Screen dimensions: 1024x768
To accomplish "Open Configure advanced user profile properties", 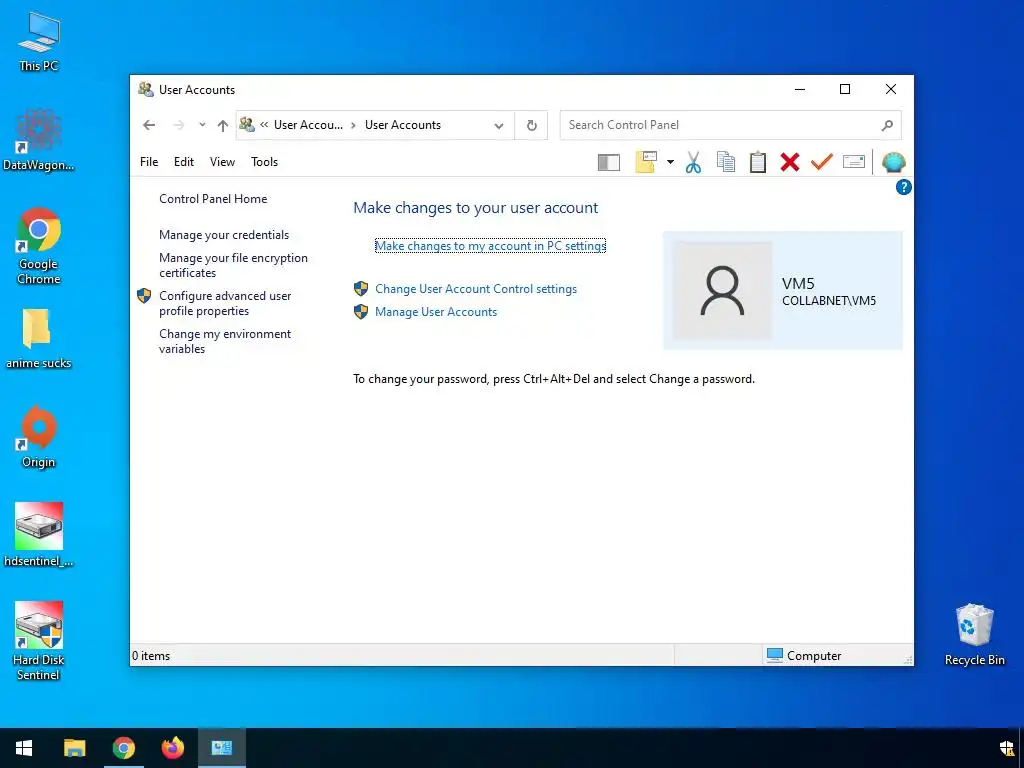I will [x=225, y=303].
